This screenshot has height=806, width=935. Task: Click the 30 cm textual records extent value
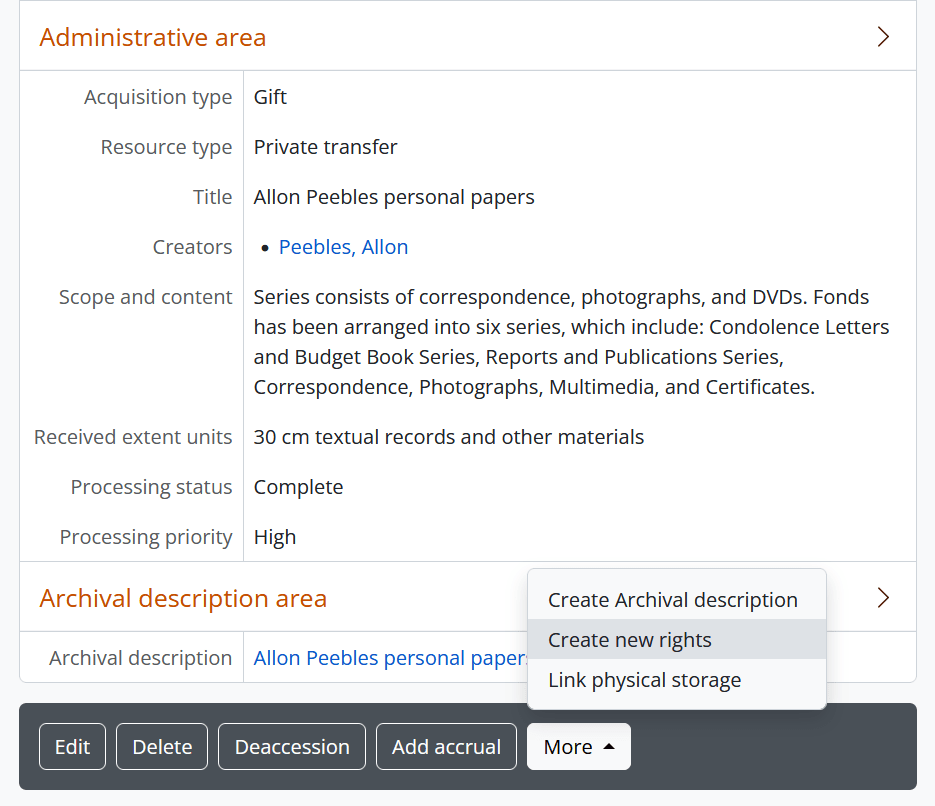pyautogui.click(x=448, y=437)
